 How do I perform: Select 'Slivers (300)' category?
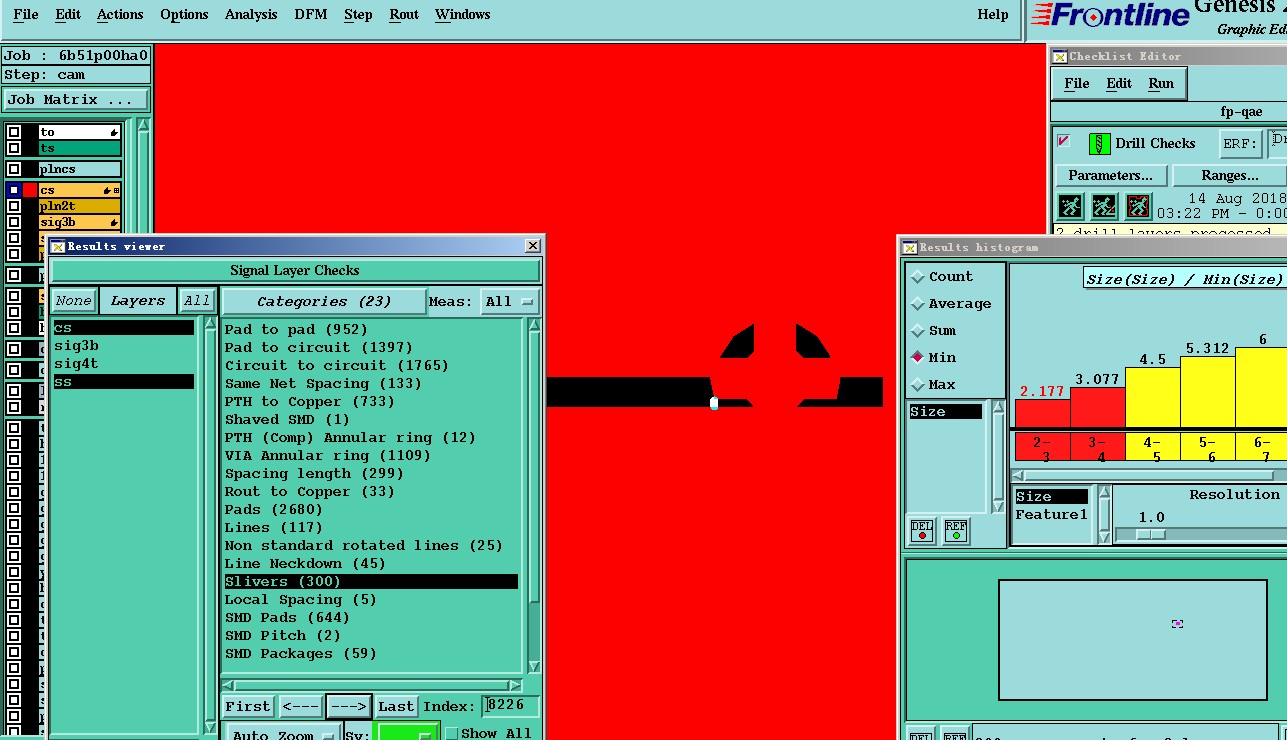(x=370, y=582)
